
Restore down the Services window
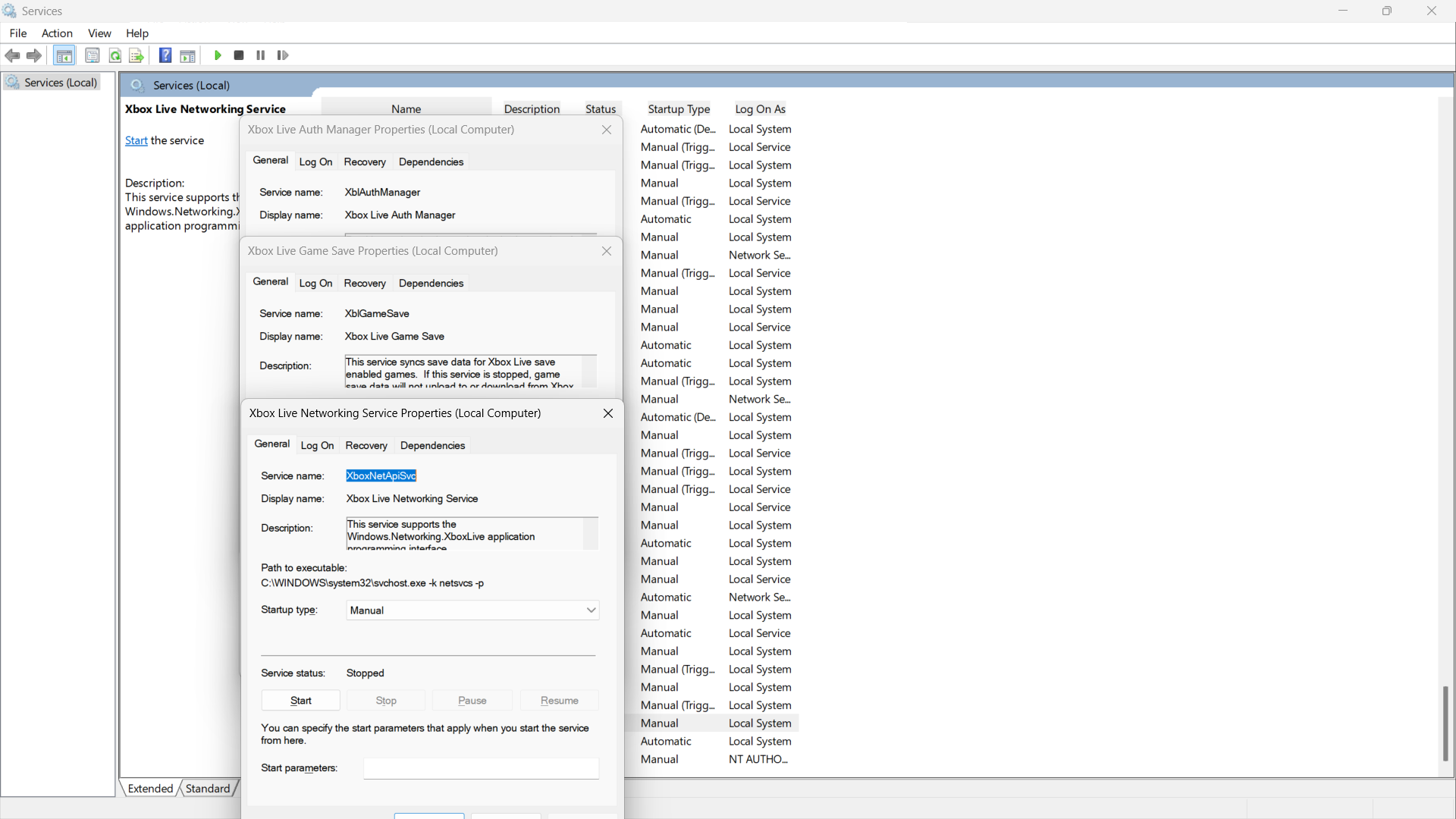(1387, 11)
